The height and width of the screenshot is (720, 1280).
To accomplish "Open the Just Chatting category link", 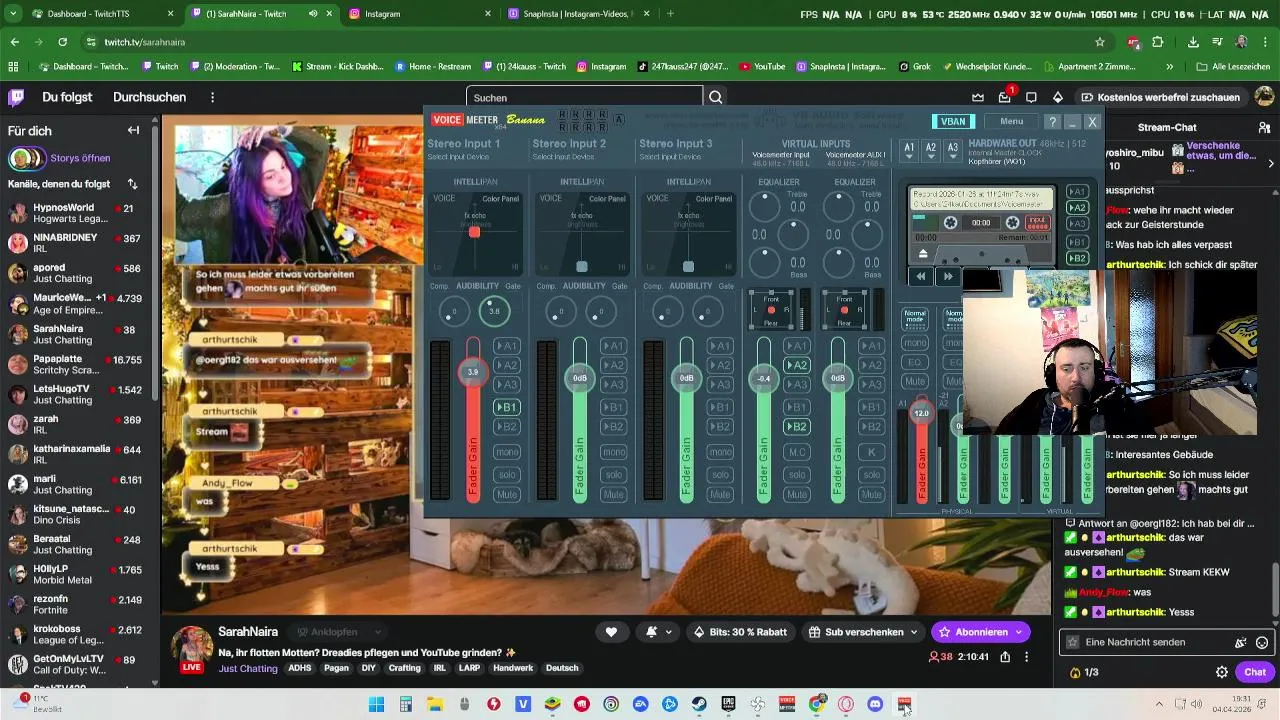I will (248, 668).
